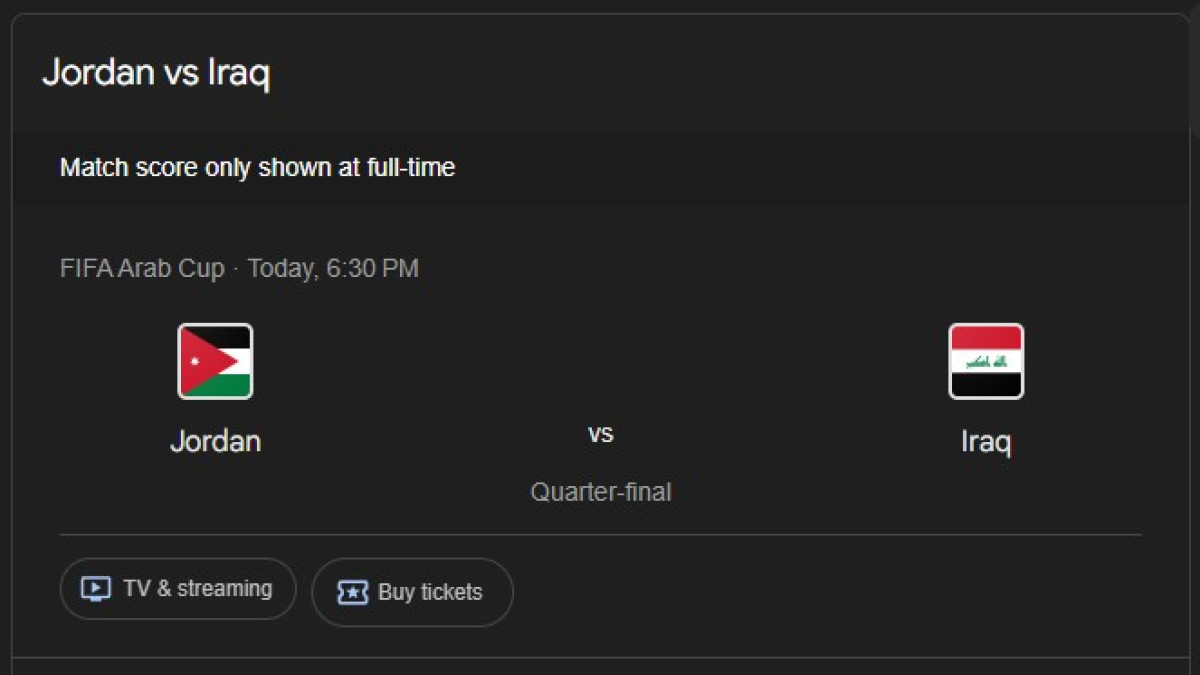Select the Iraq team name below flag
Viewport: 1200px width, 675px height.
pos(986,441)
